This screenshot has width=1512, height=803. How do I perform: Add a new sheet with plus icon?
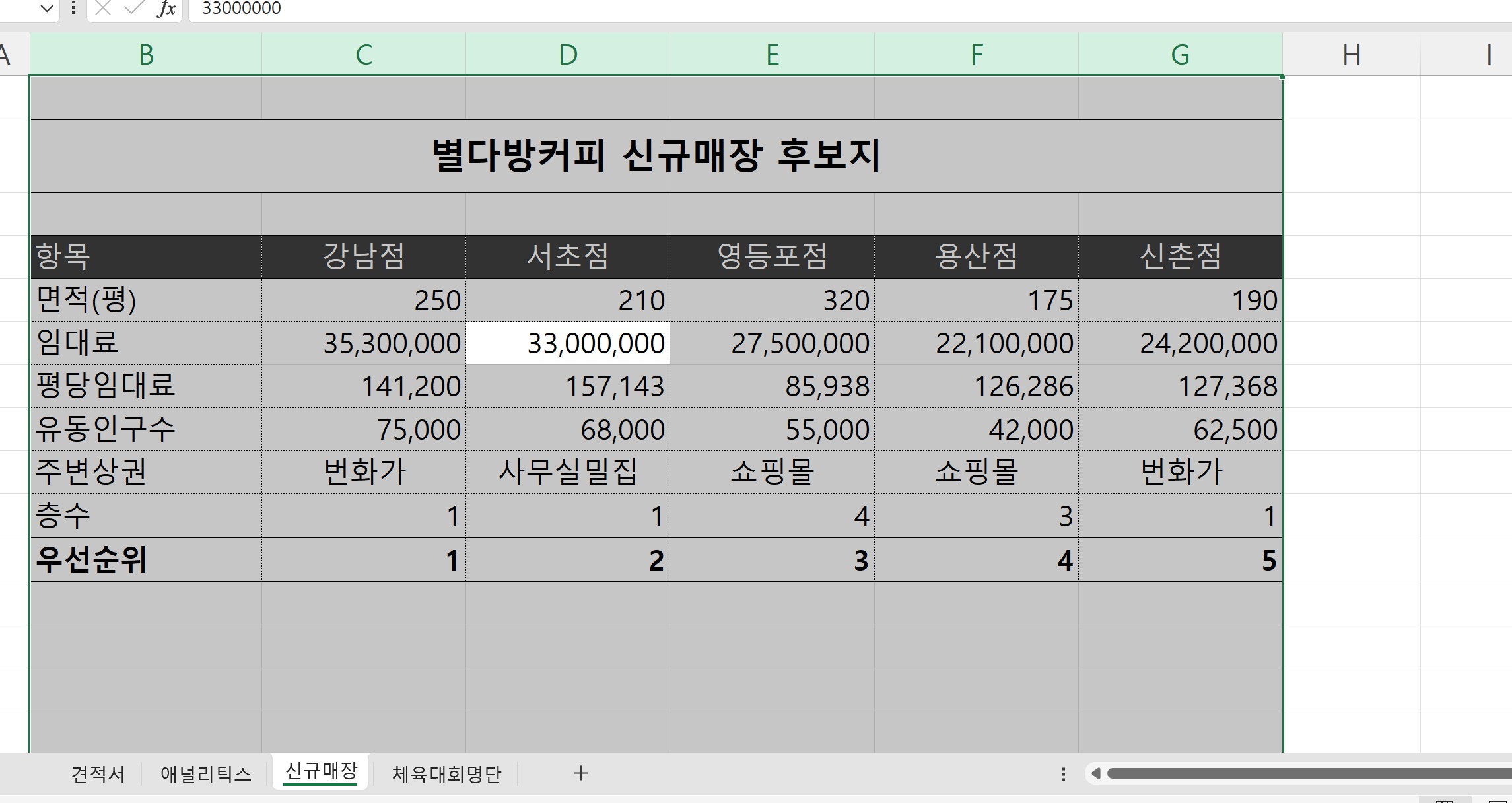click(x=581, y=773)
